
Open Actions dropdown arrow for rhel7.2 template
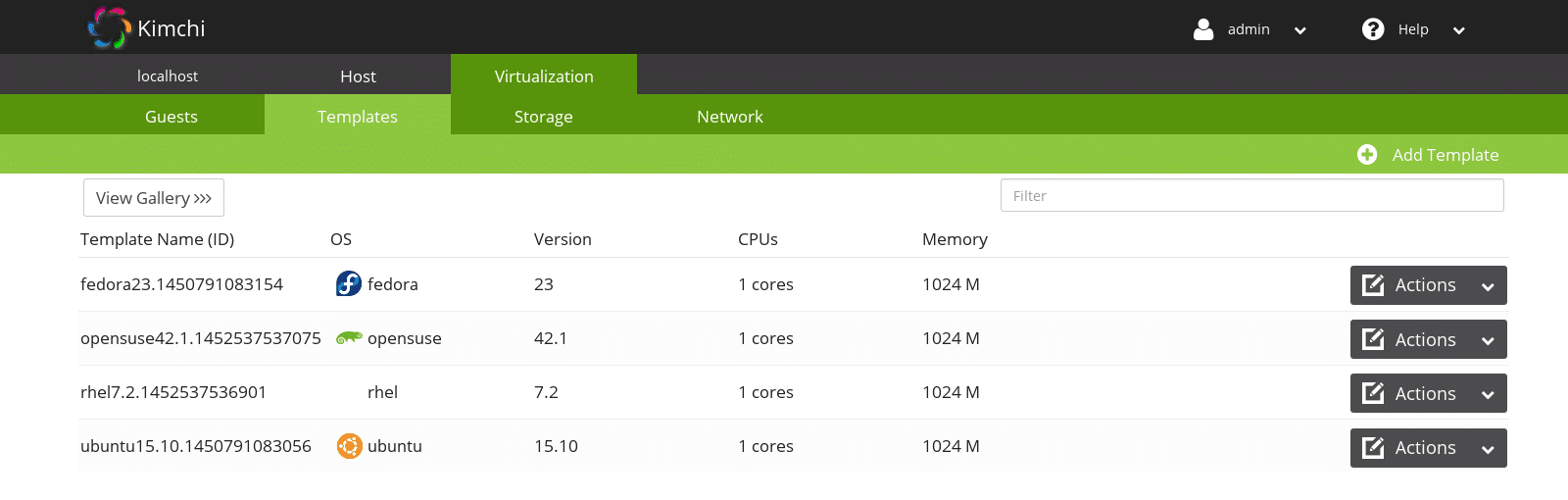[x=1488, y=395]
